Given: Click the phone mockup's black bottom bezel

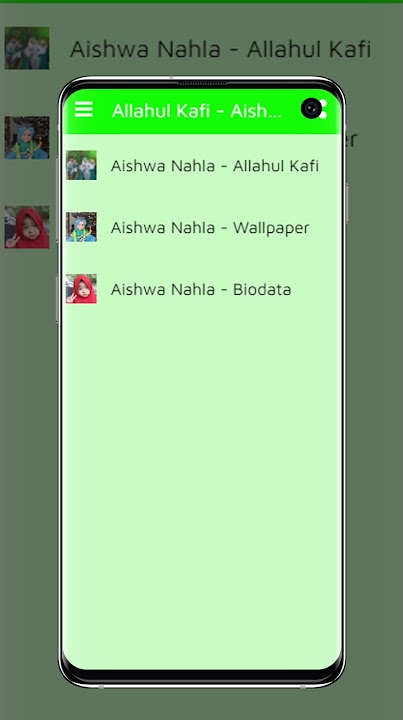Looking at the screenshot, I should [202, 676].
